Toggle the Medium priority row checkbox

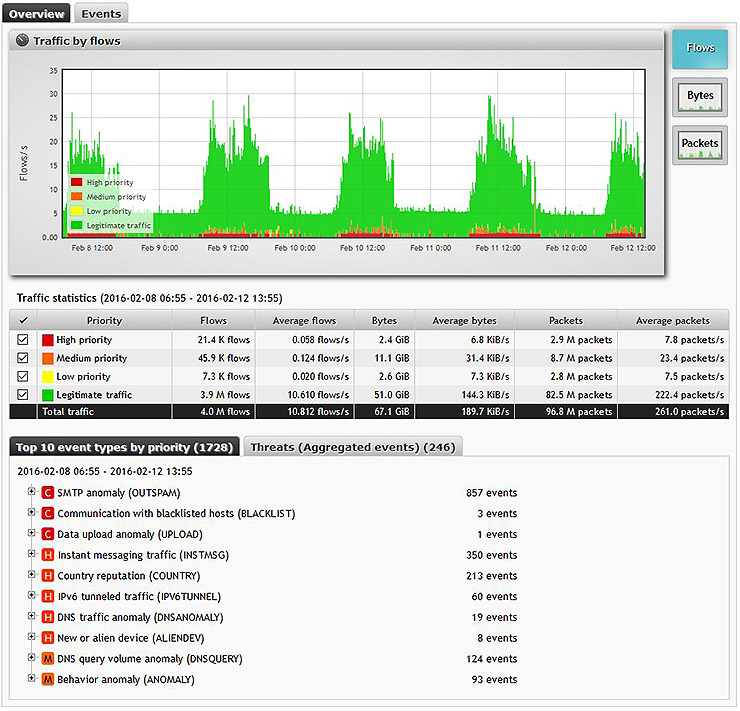pos(23,358)
